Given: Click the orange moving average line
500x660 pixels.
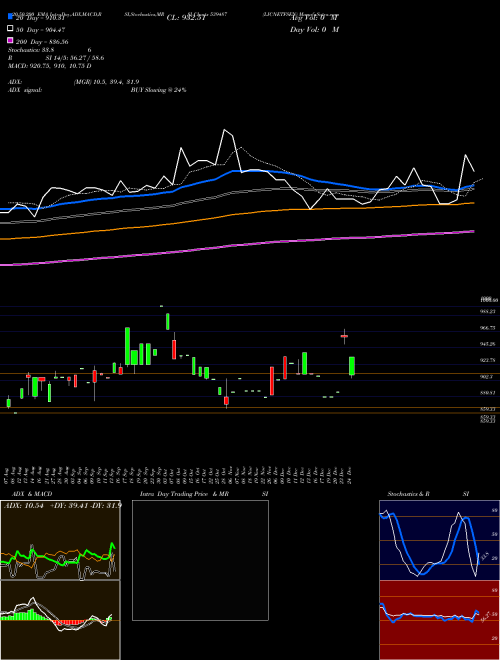Looking at the screenshot, I should [236, 213].
